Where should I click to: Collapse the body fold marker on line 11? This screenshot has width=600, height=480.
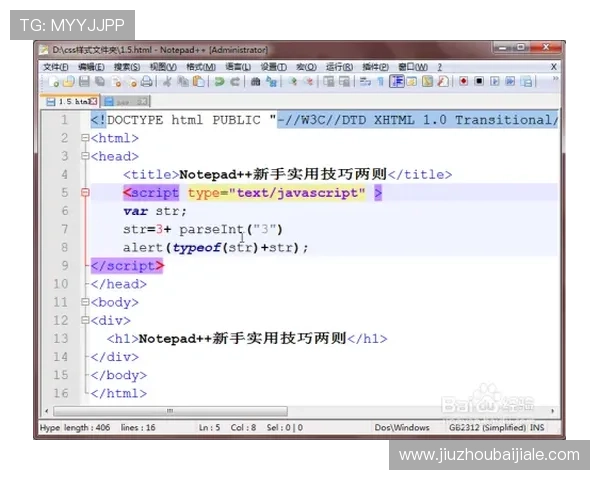(x=85, y=302)
